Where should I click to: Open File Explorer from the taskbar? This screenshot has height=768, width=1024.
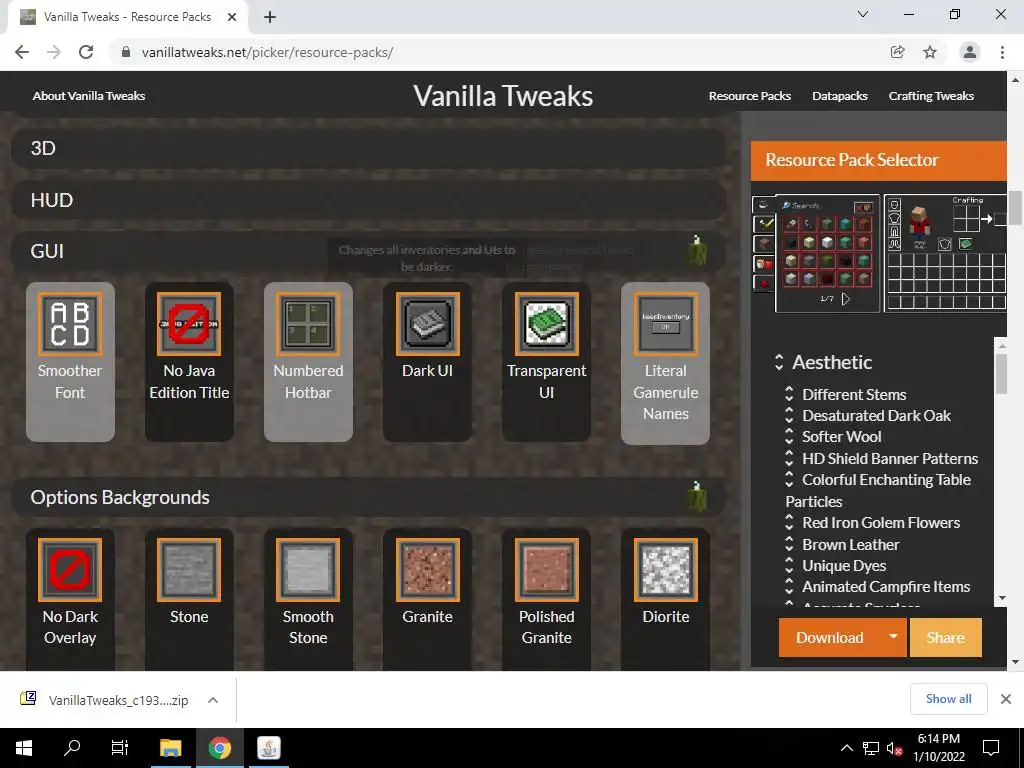point(170,748)
